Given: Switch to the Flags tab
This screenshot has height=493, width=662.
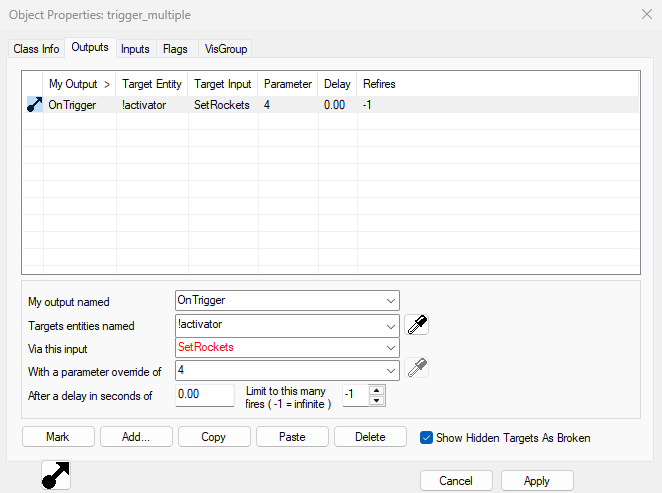Looking at the screenshot, I should 175,48.
